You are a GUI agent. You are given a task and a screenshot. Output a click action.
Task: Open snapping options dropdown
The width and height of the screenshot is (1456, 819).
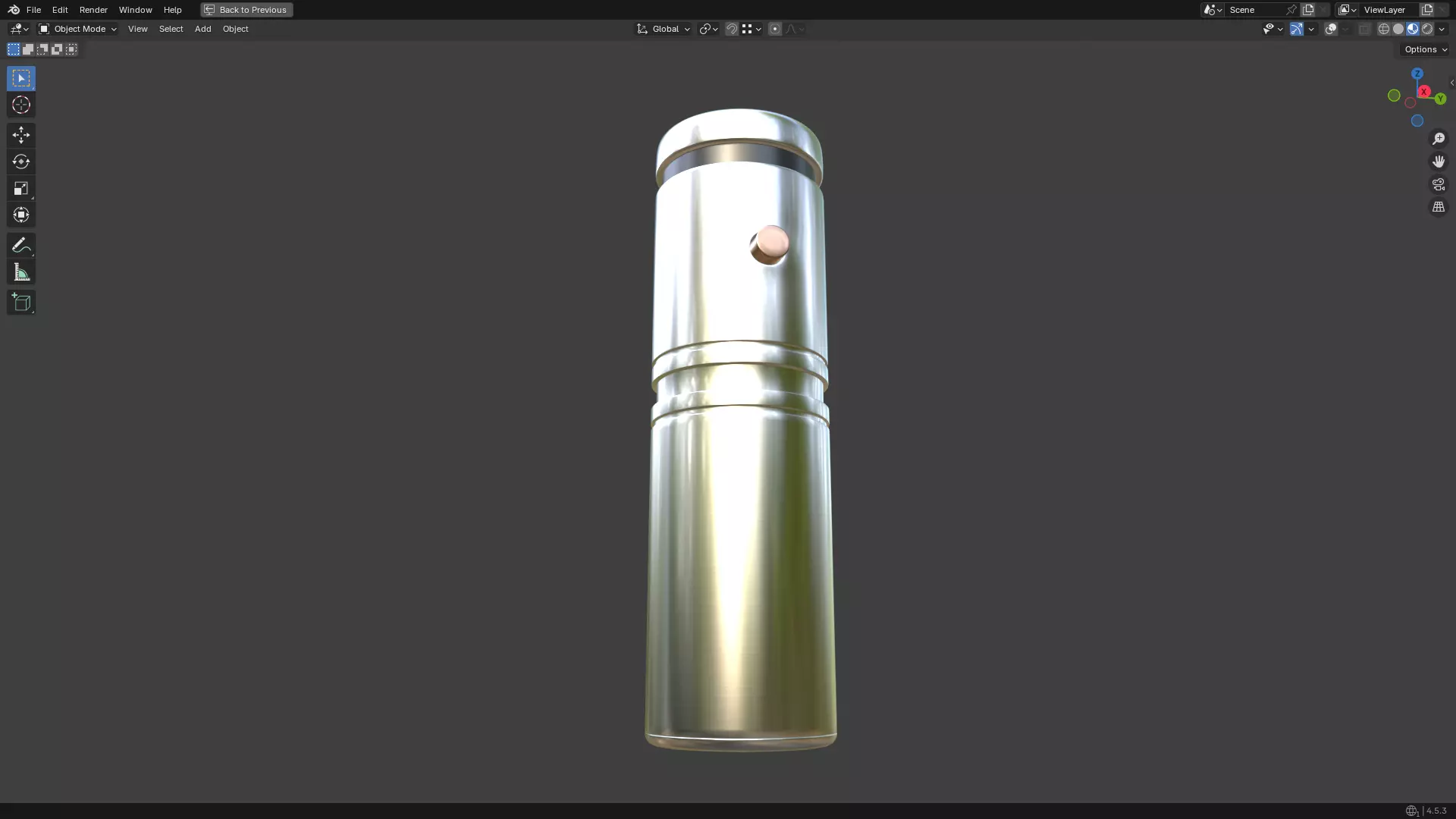coord(752,29)
